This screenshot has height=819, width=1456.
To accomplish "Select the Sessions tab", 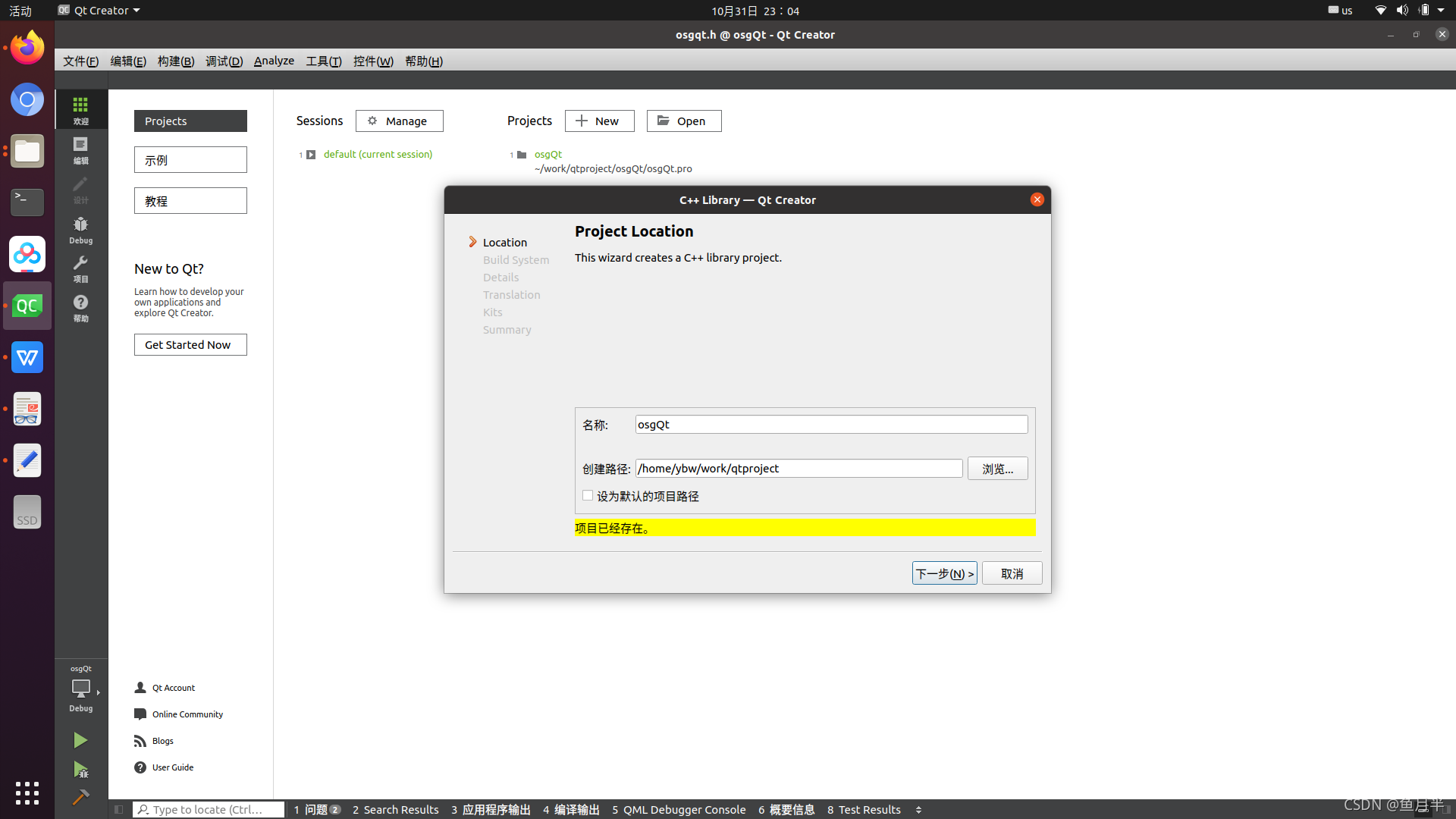I will coord(318,120).
